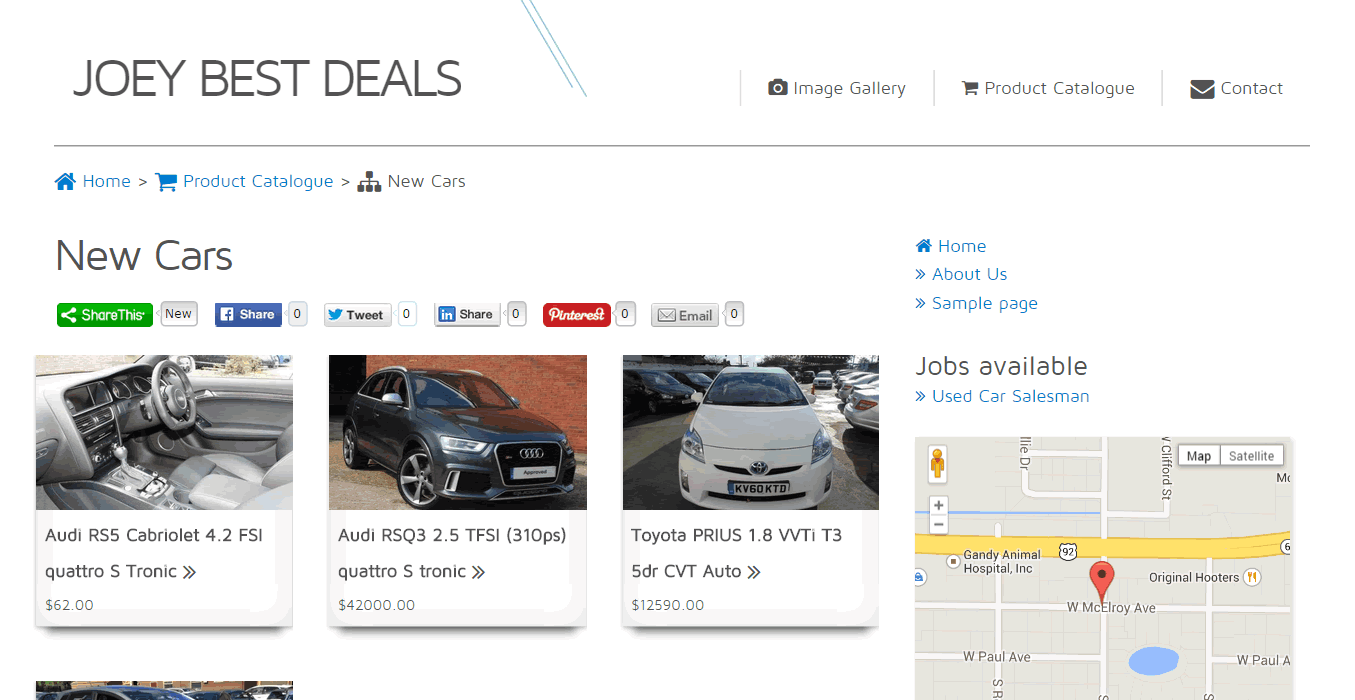Click the W McElroy Ave map label
1355x700 pixels.
point(1111,608)
